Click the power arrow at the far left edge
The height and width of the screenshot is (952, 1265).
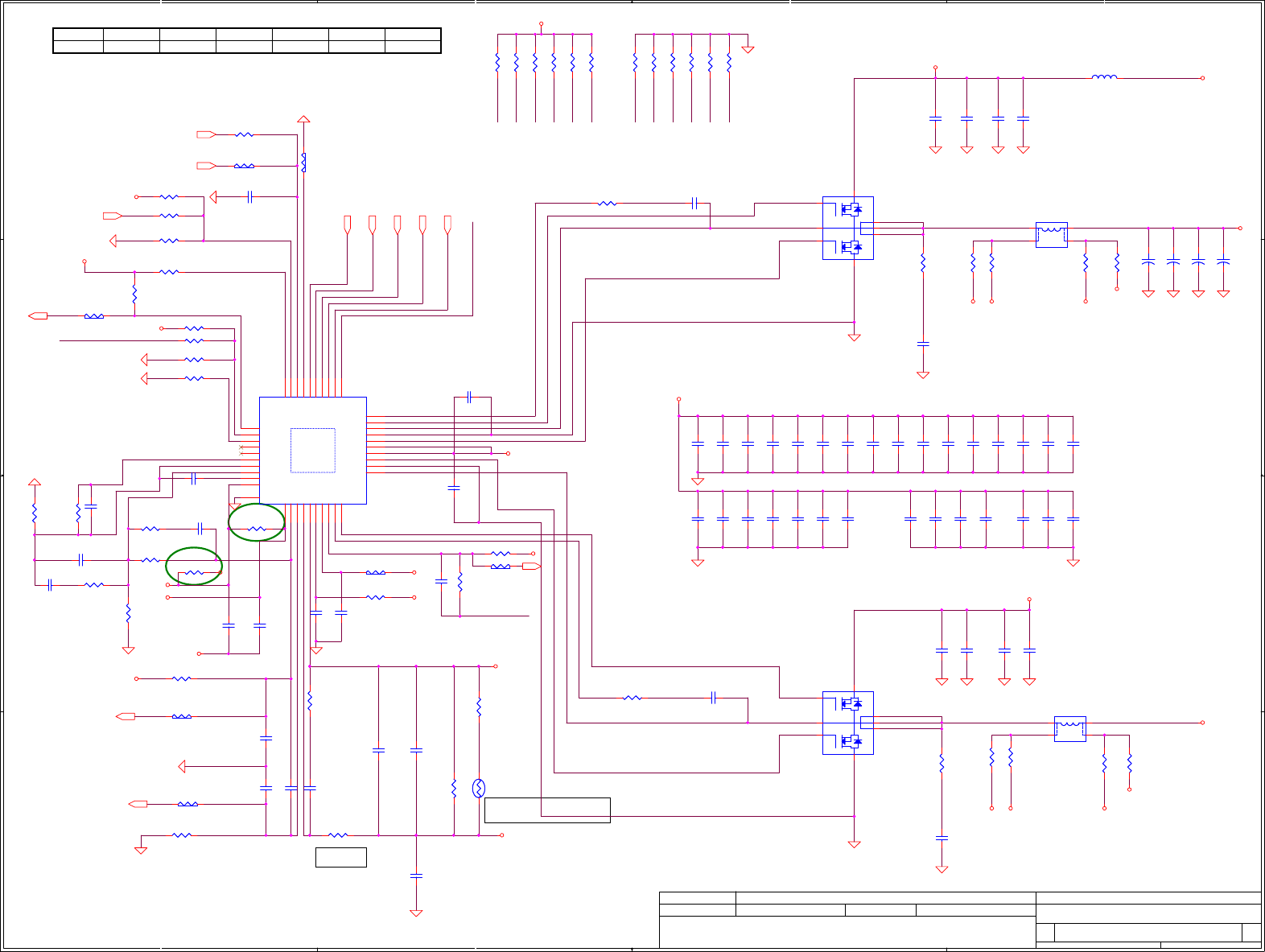35,482
